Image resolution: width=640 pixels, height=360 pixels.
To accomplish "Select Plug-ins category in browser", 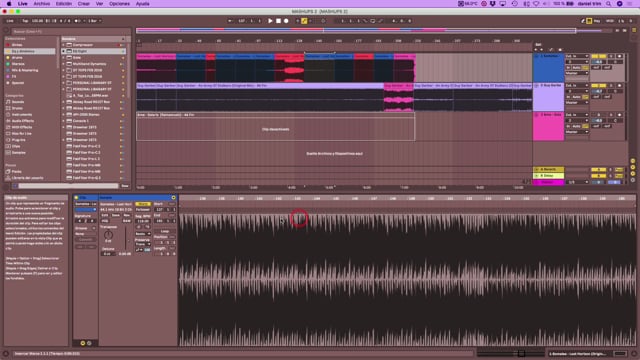I will pos(18,140).
